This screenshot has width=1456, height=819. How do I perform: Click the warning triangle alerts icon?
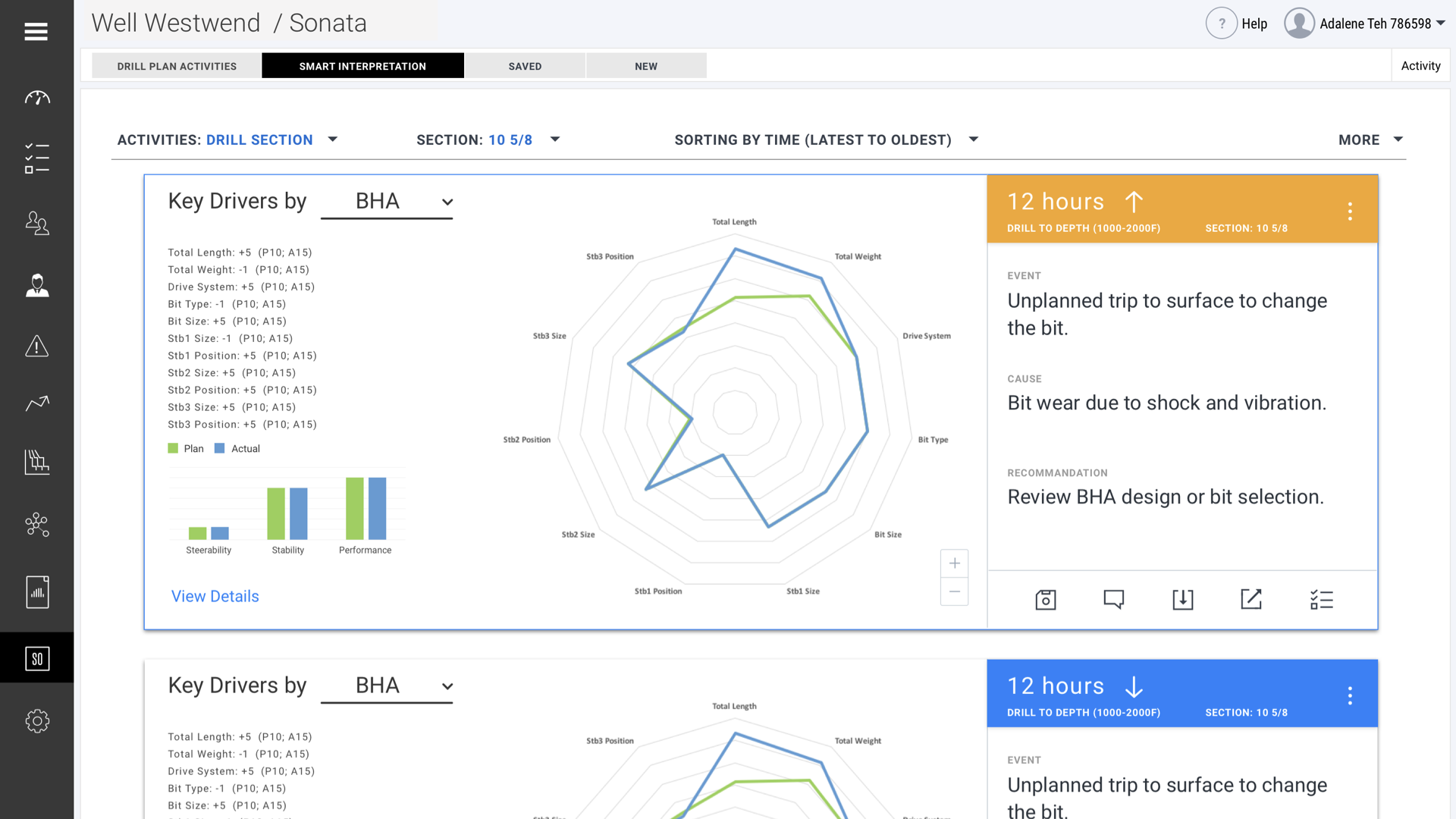(37, 347)
